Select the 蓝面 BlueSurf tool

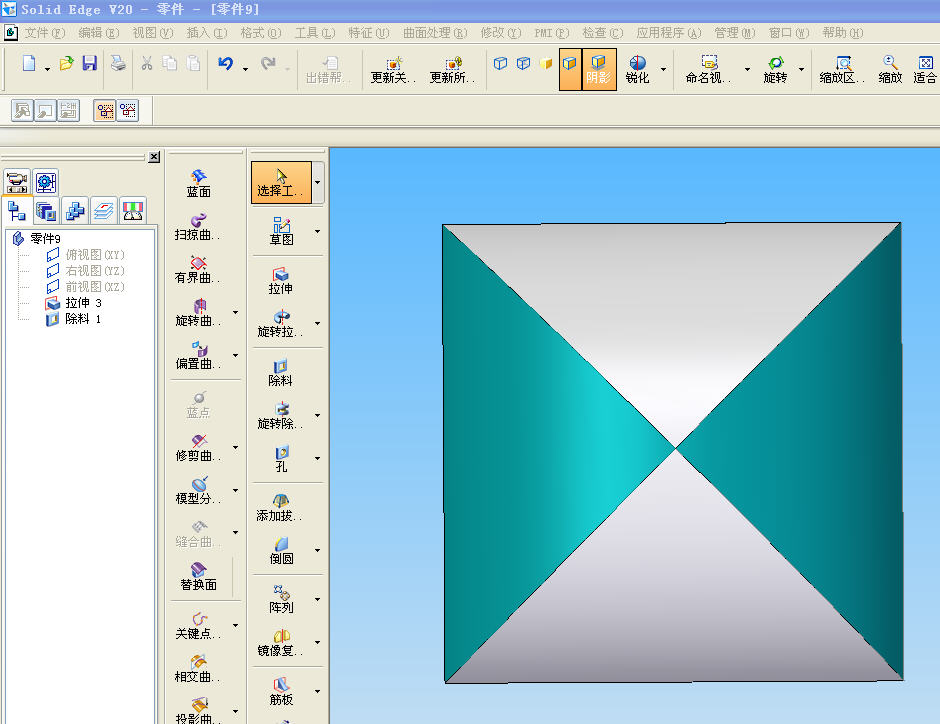point(198,183)
